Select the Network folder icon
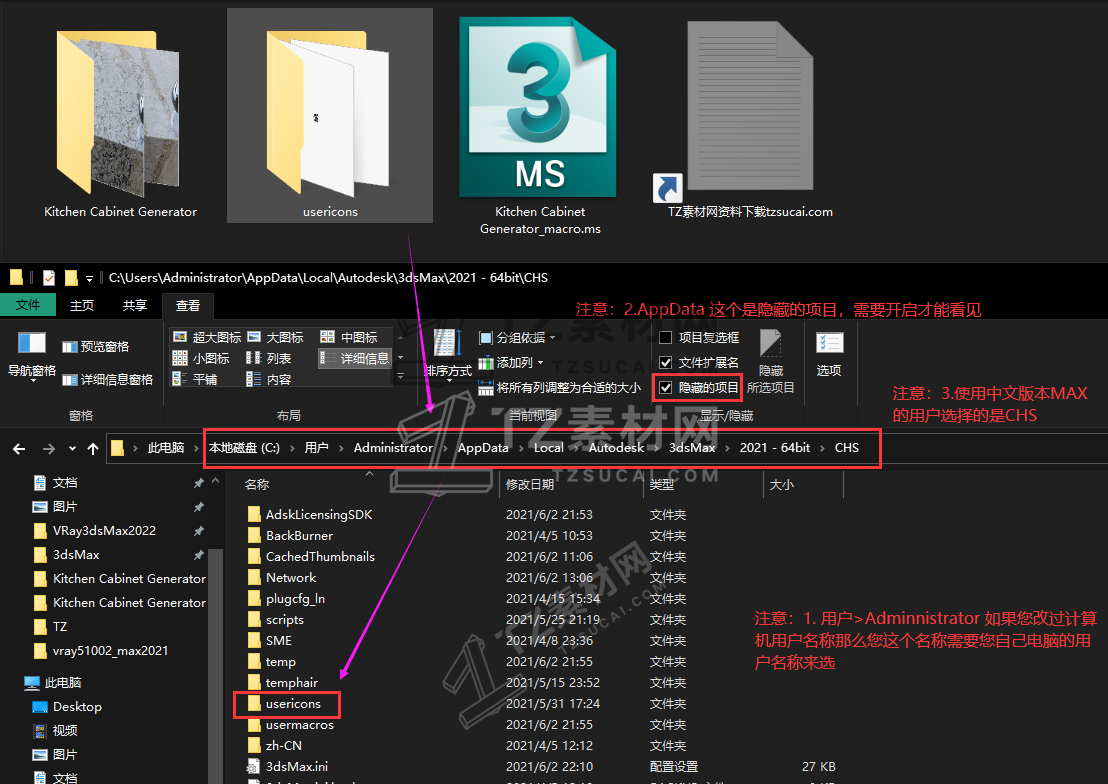The height and width of the screenshot is (784, 1108). 254,578
